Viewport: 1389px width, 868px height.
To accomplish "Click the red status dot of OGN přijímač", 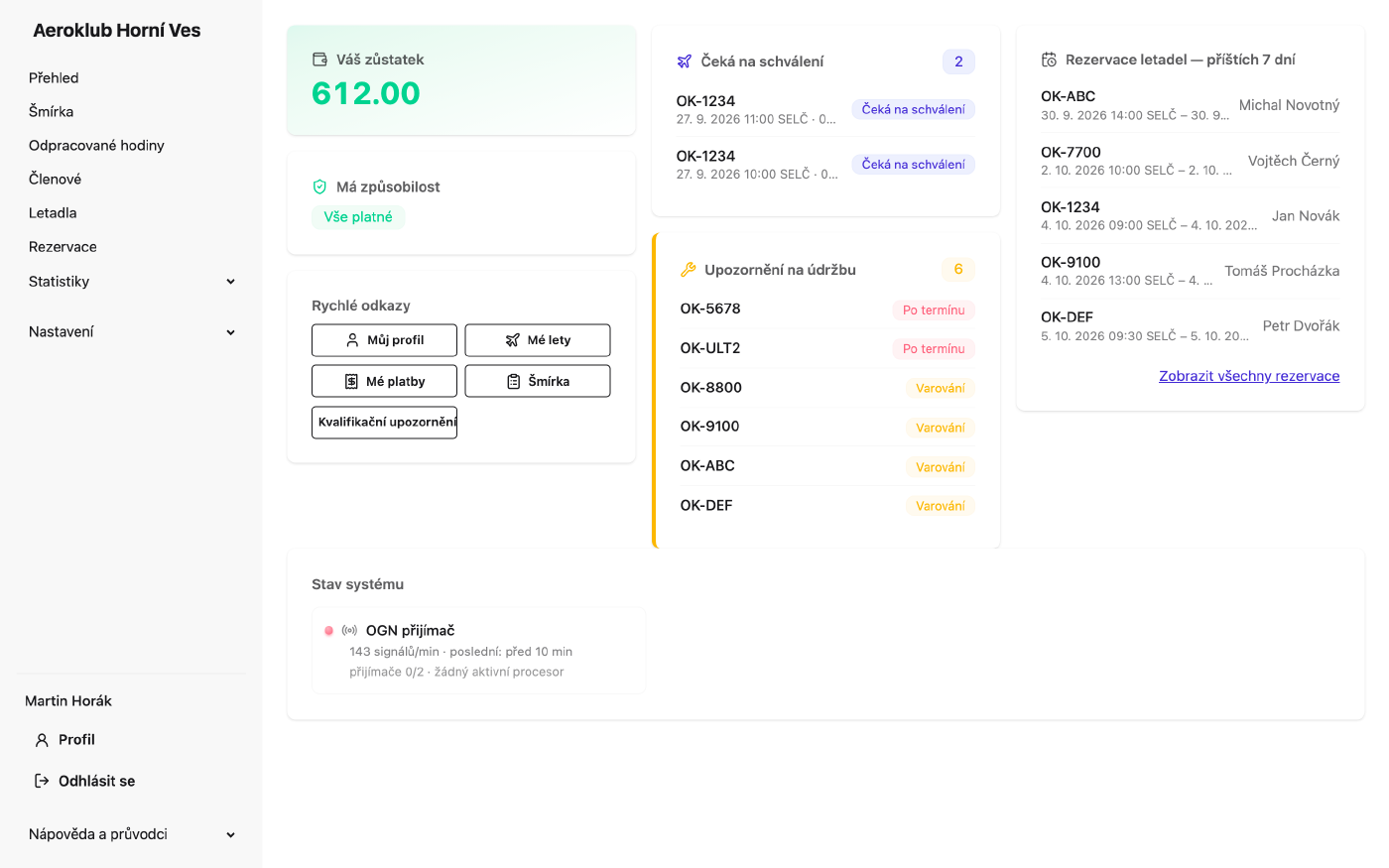I will click(x=329, y=631).
